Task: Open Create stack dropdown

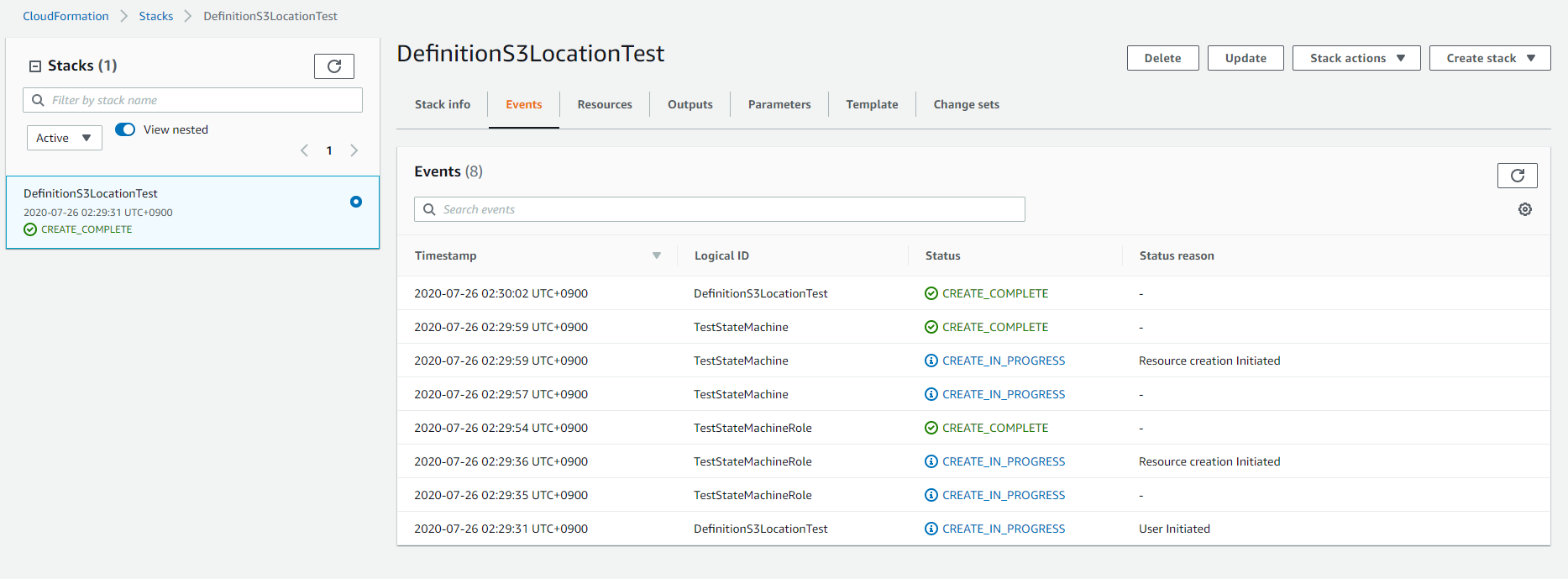Action: click(x=1490, y=58)
